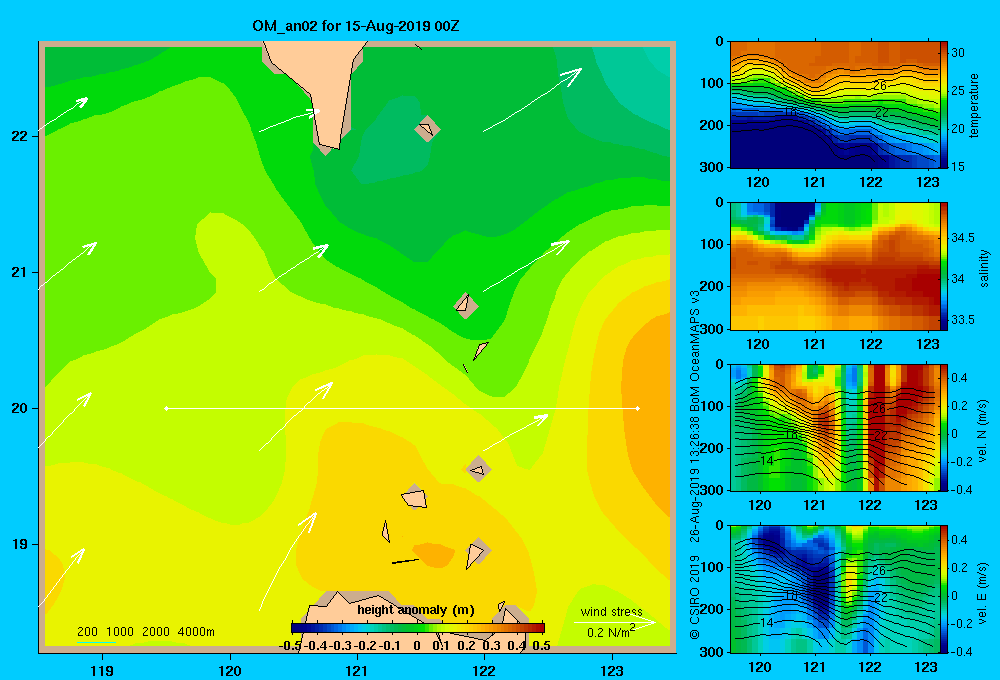Click the west endpoint of the transect line
This screenshot has height=680, width=1000.
166,408
